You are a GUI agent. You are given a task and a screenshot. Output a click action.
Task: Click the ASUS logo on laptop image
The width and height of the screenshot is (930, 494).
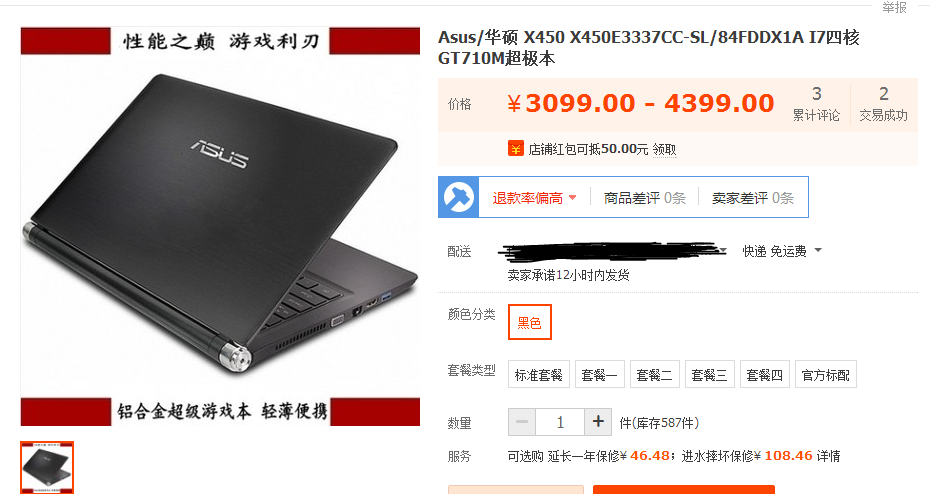click(219, 153)
